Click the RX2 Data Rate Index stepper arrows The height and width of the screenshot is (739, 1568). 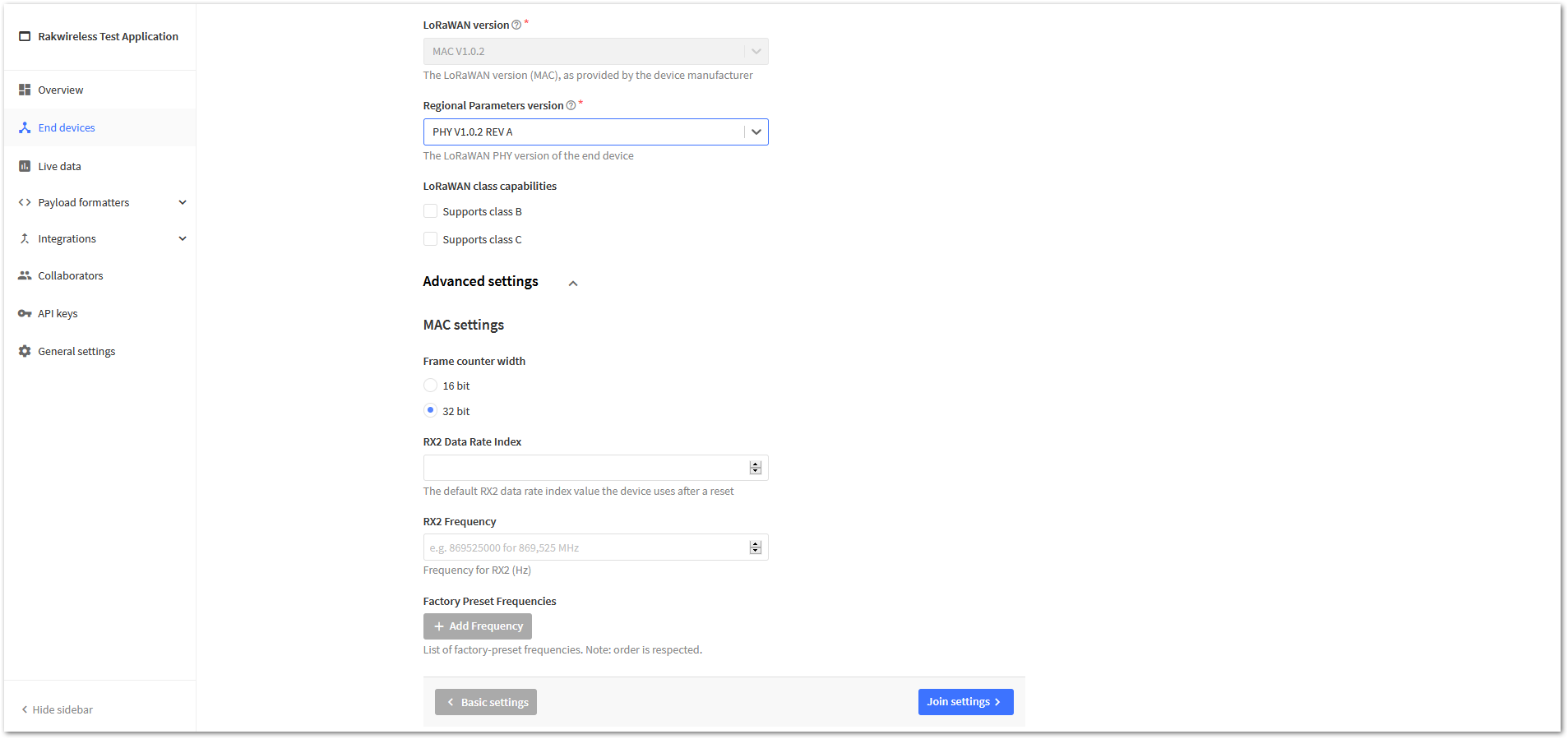(x=755, y=468)
